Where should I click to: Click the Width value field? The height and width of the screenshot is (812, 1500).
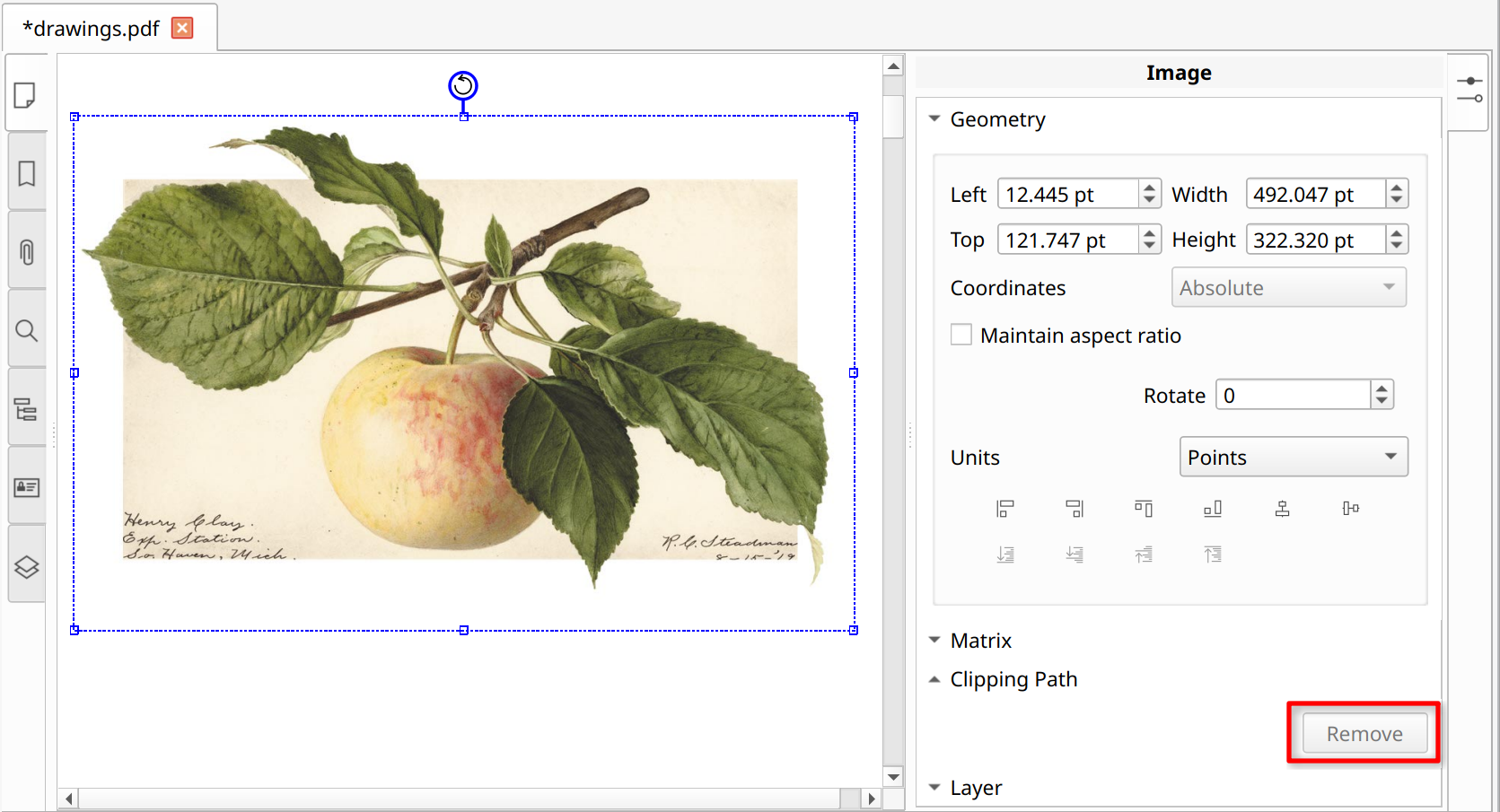click(1316, 194)
